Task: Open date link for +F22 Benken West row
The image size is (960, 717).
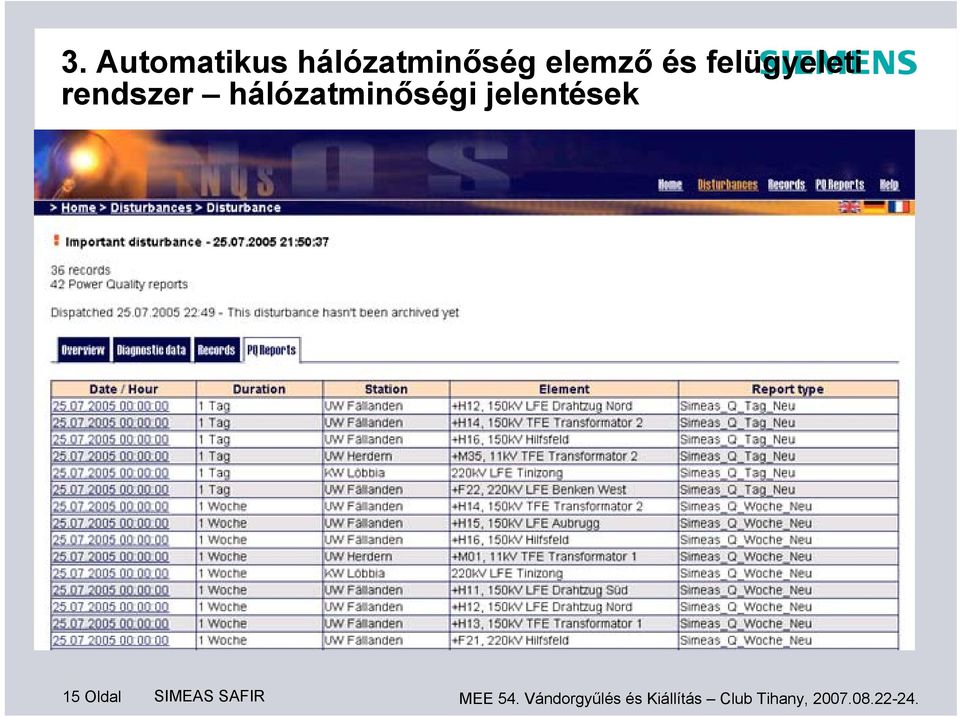Action: [x=110, y=490]
